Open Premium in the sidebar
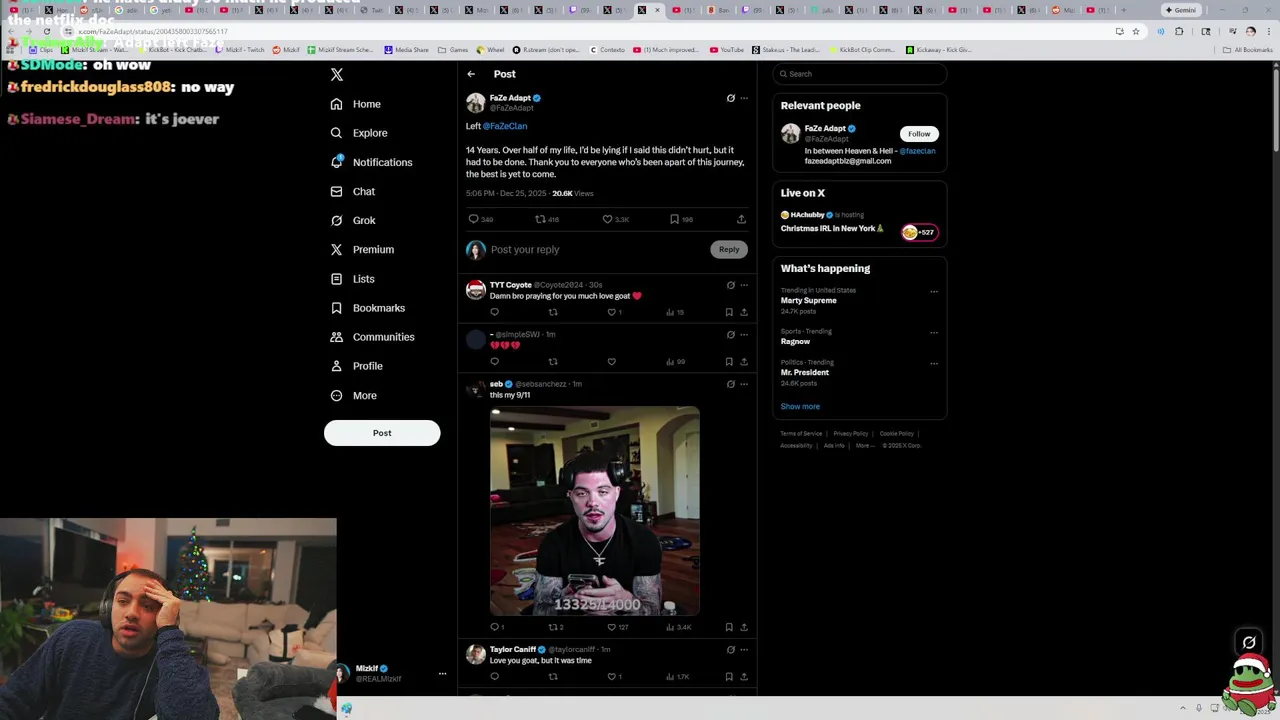The height and width of the screenshot is (720, 1280). click(x=362, y=249)
